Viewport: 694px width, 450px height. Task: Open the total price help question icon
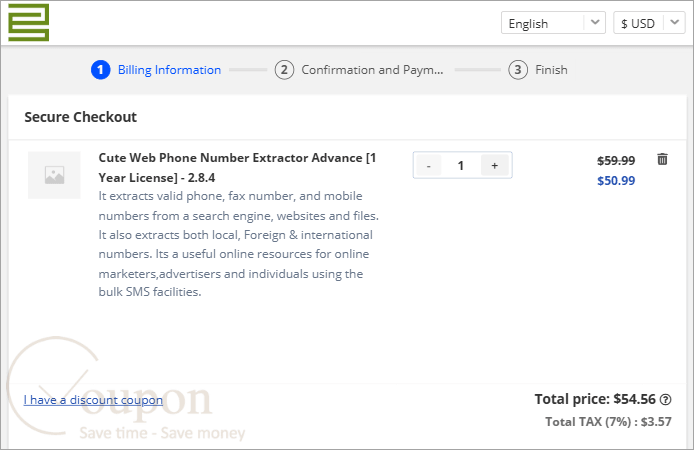[665, 400]
